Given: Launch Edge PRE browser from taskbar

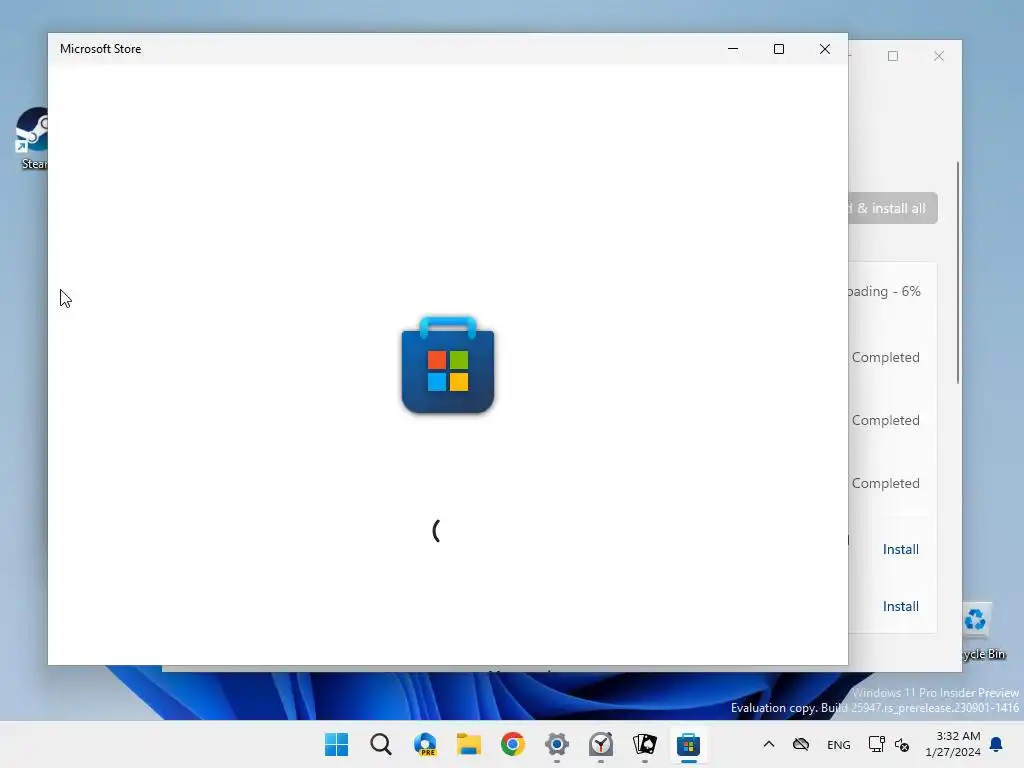Looking at the screenshot, I should coord(424,744).
